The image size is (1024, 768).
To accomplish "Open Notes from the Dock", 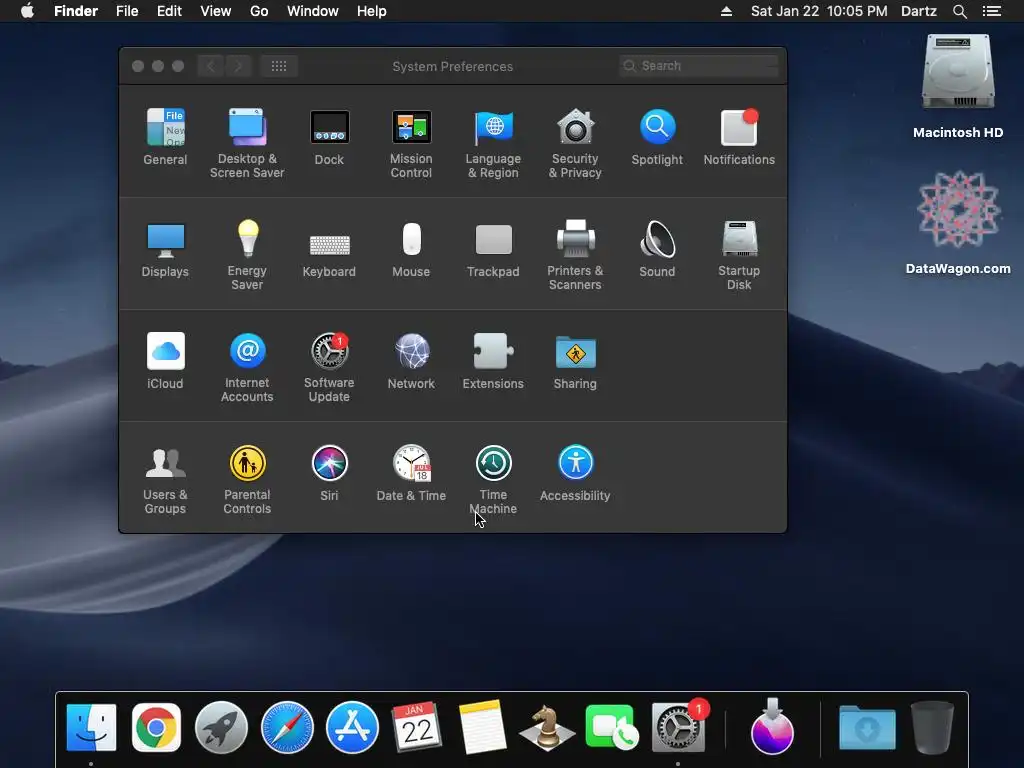I will [x=482, y=727].
